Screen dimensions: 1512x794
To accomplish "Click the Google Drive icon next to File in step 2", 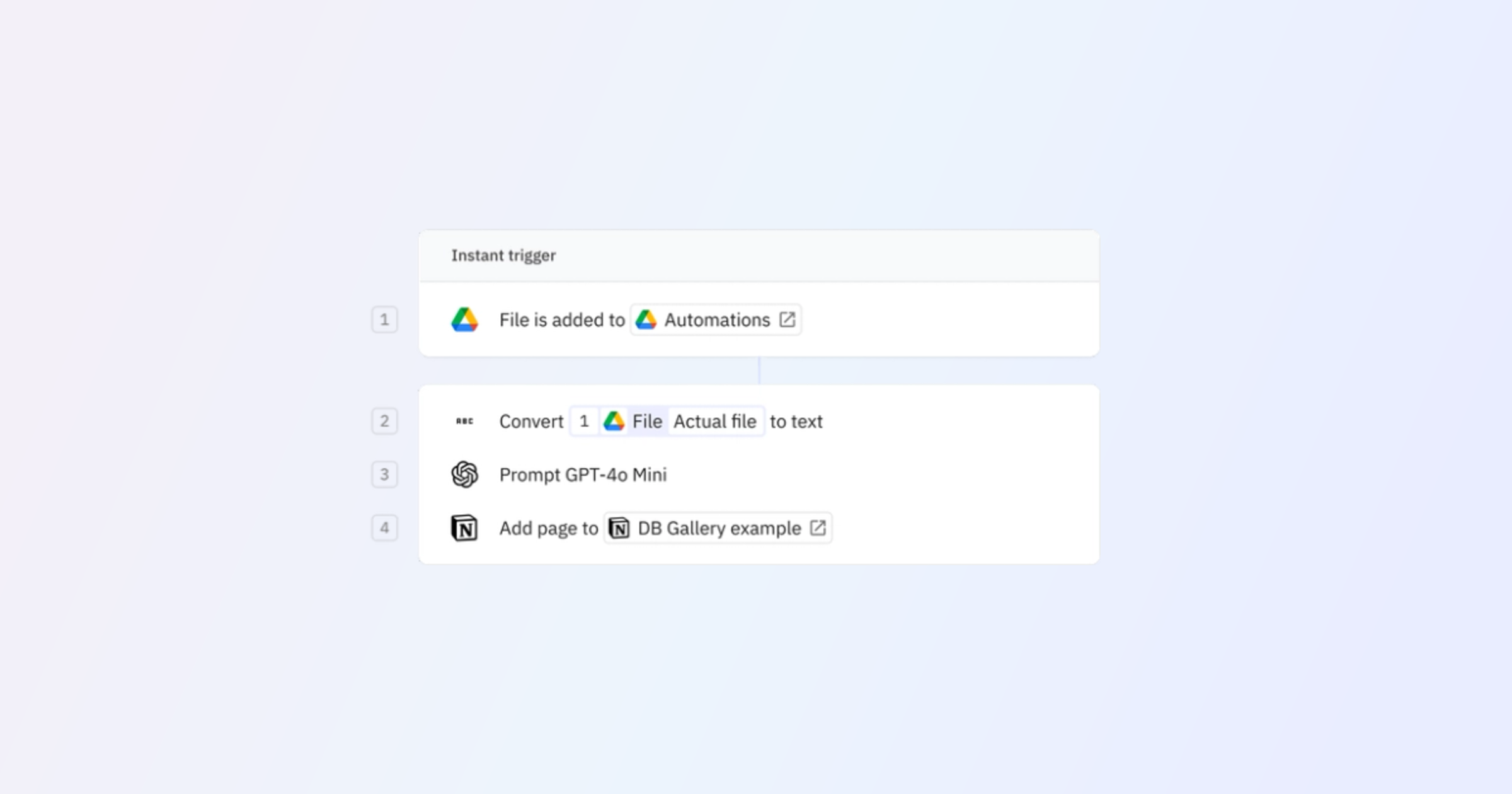I will (x=614, y=421).
